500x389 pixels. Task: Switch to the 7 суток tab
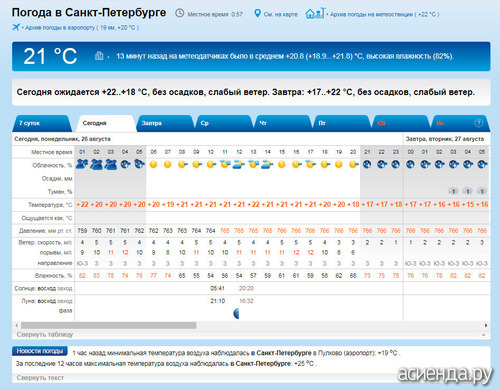point(42,123)
